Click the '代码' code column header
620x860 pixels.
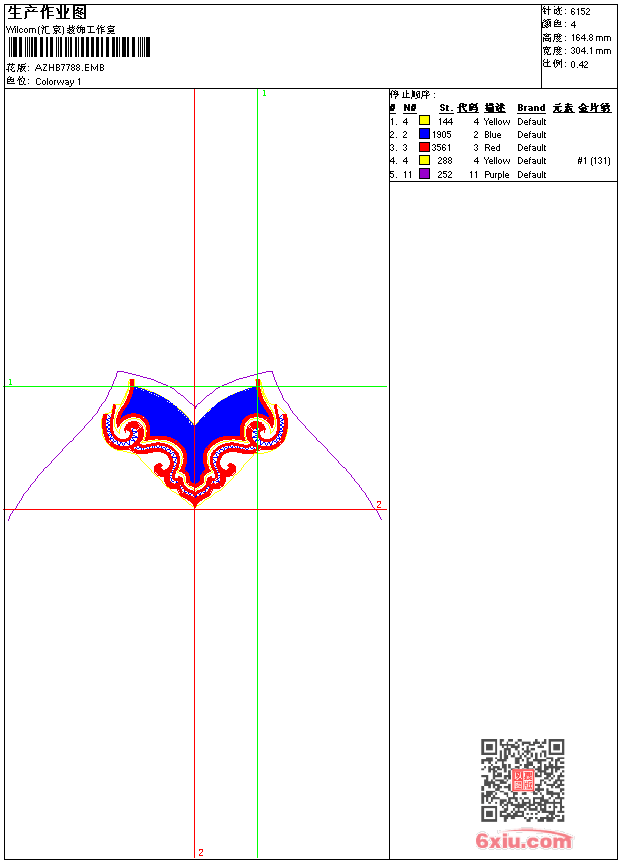point(468,108)
